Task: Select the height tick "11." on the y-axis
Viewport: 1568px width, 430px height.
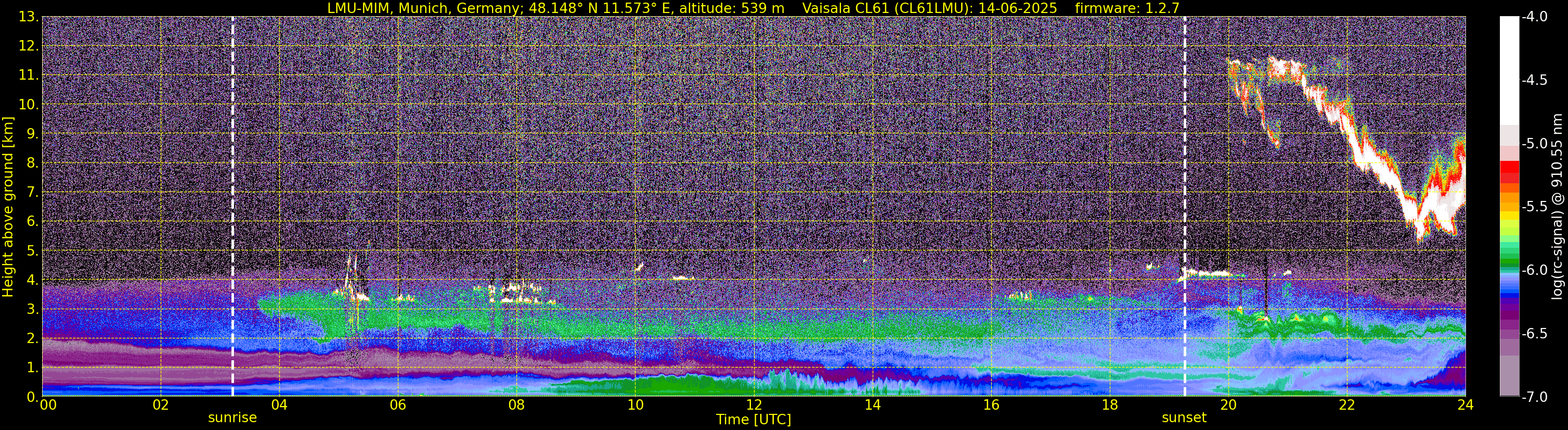Action: 28,75
